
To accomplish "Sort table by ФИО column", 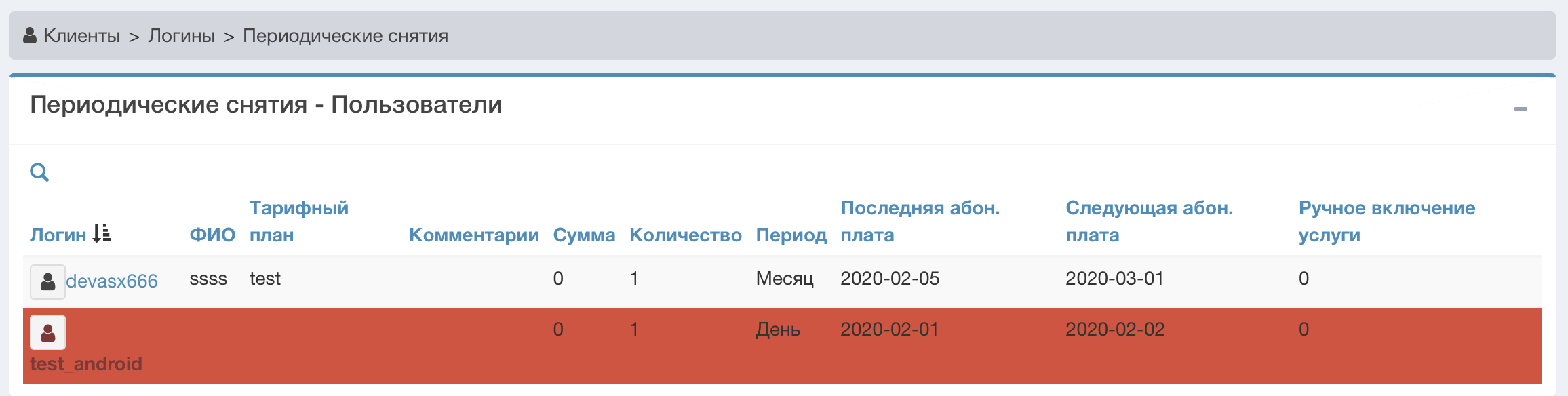I will tap(212, 235).
